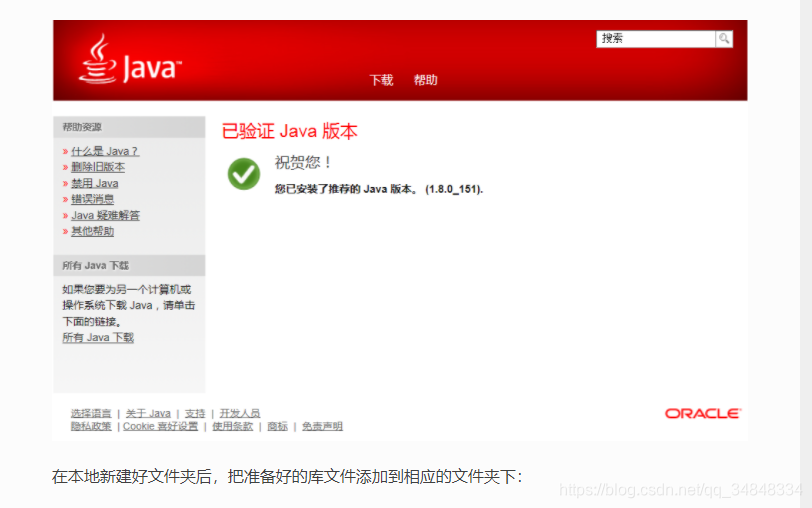Open the 下载 menu item
The image size is (812, 508).
click(x=381, y=80)
